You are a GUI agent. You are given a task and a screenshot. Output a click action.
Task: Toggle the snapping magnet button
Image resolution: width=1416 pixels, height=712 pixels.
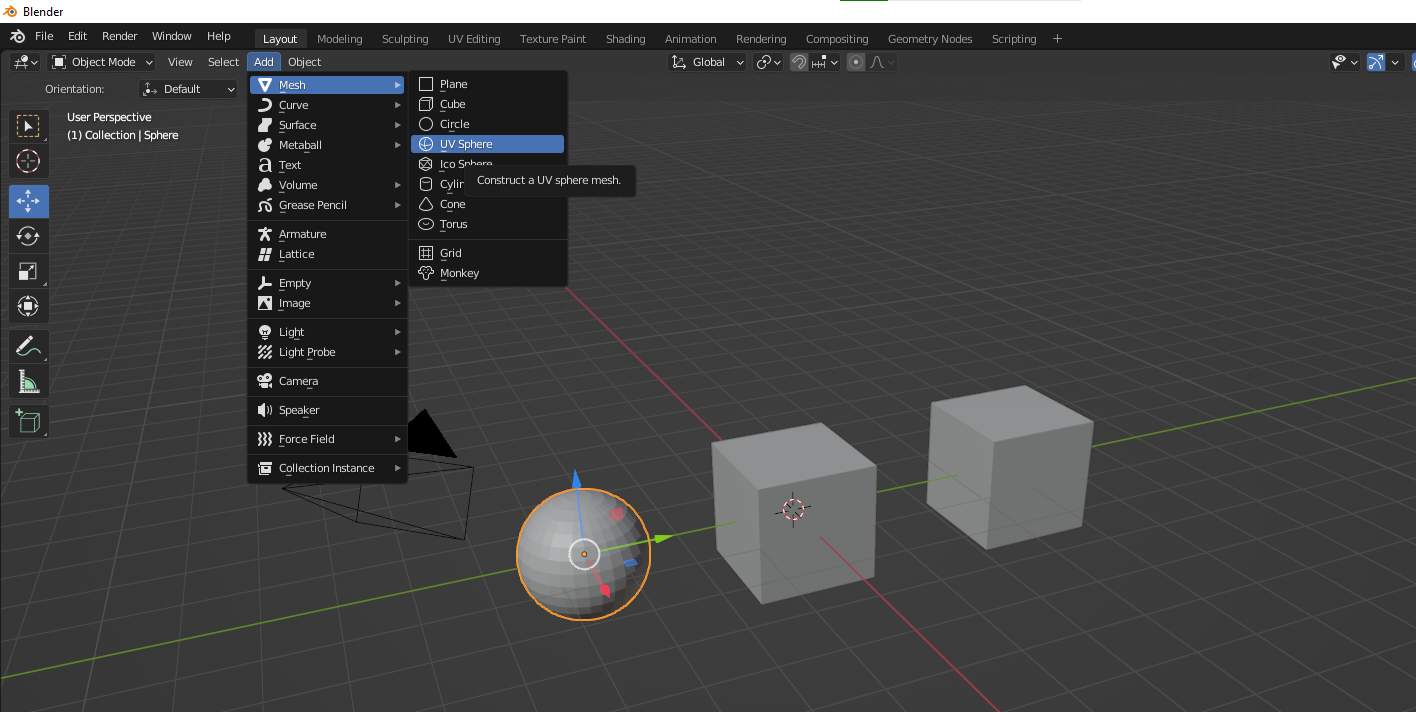799,62
